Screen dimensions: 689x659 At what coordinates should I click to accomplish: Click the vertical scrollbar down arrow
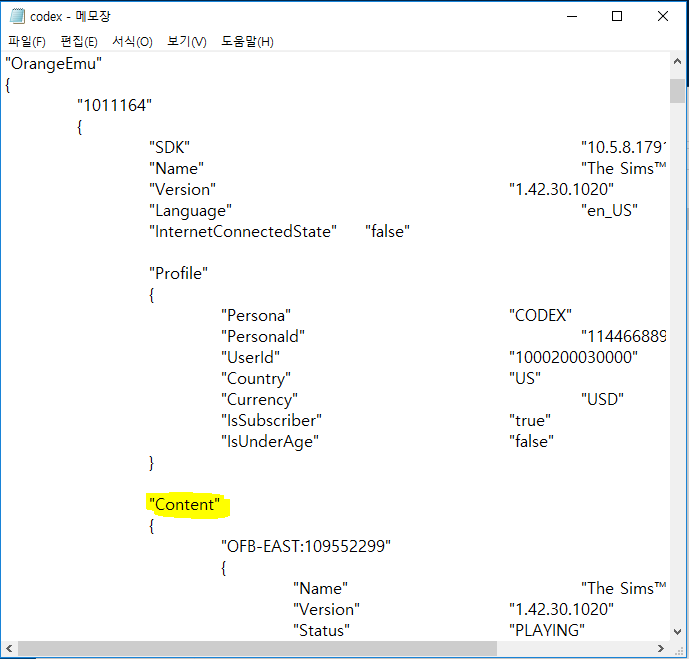tap(677, 631)
